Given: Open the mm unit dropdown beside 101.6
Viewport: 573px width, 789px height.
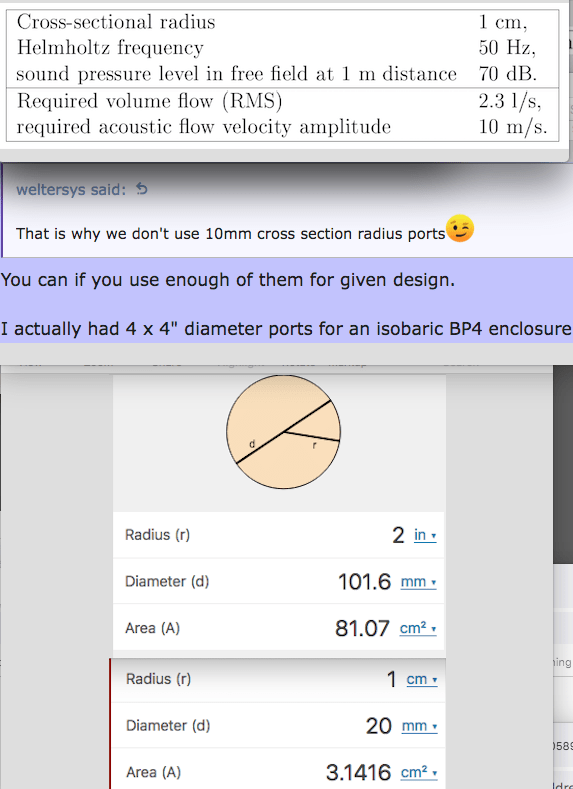Looking at the screenshot, I should pos(419,582).
